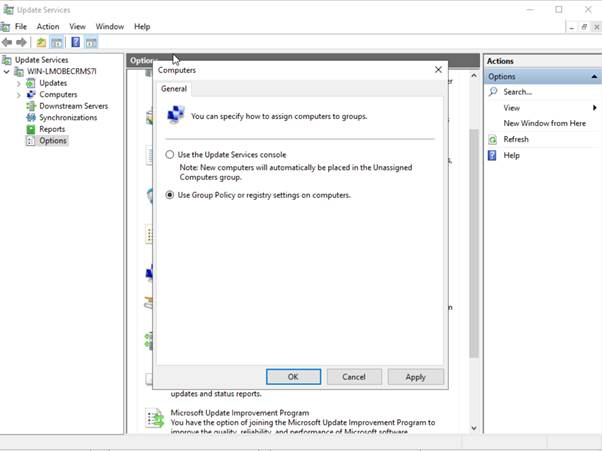Click the options list scrollbar up arrow
The height and width of the screenshot is (451, 602).
coord(474,76)
